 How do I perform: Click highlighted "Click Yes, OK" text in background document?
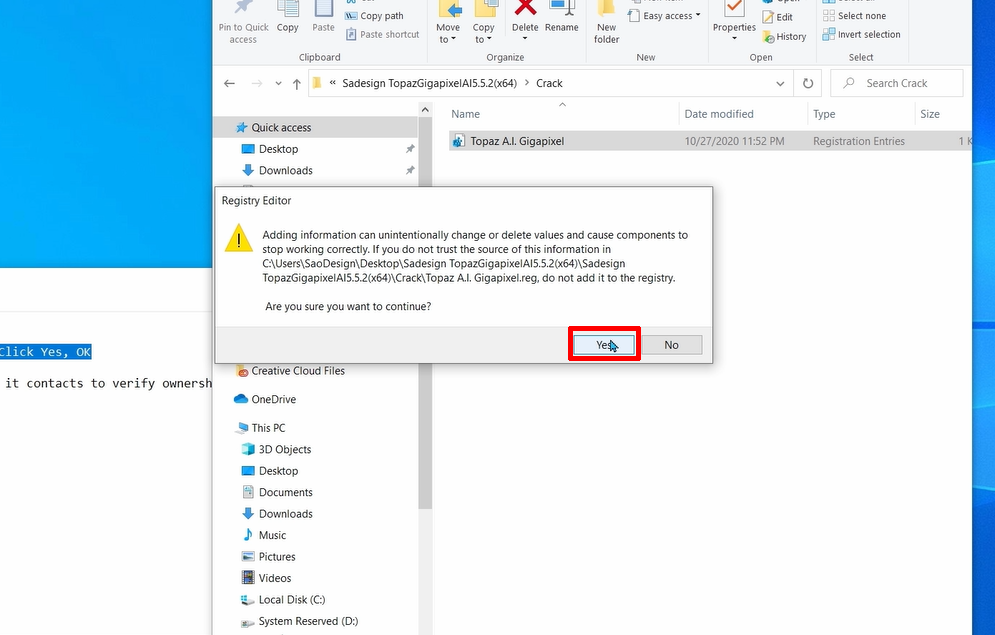click(x=46, y=352)
